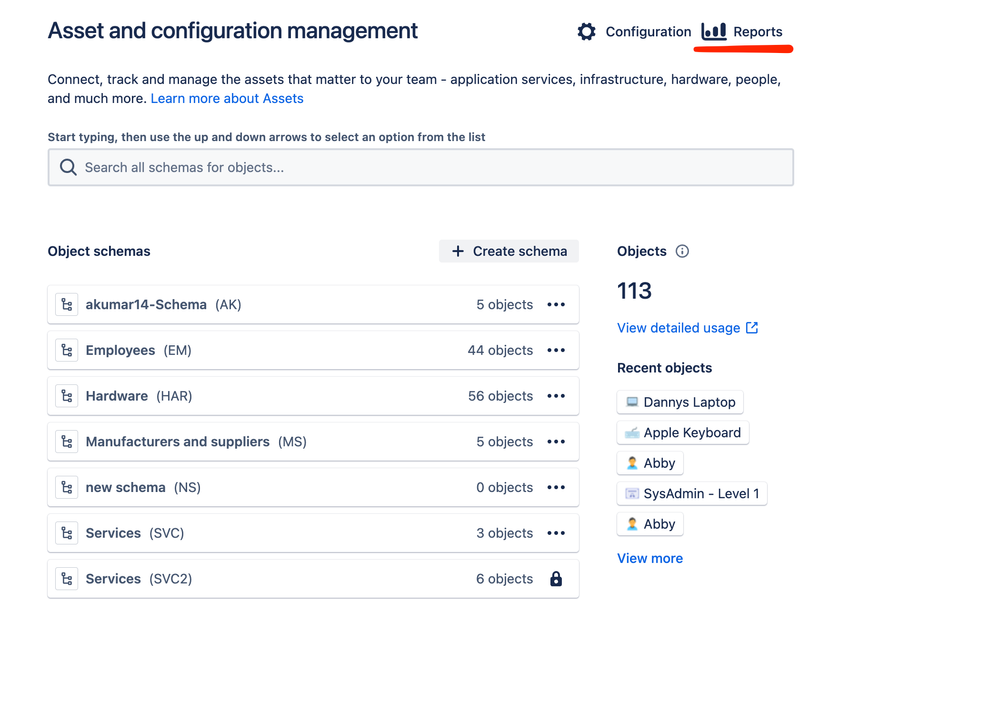998x725 pixels.
Task: Click the View more link
Action: (x=650, y=558)
